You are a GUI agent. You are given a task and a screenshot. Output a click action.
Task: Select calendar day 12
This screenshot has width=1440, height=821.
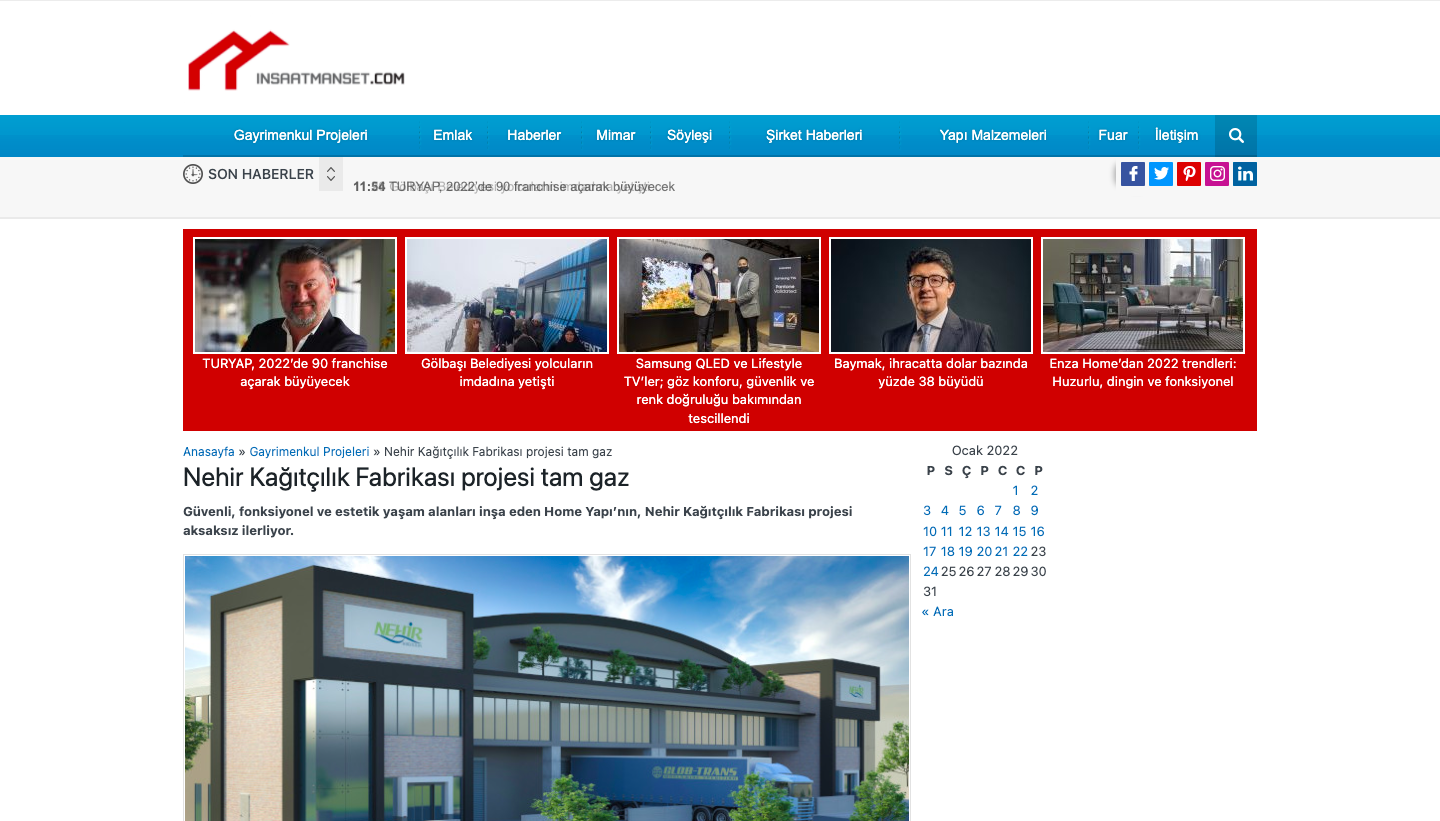tap(965, 532)
